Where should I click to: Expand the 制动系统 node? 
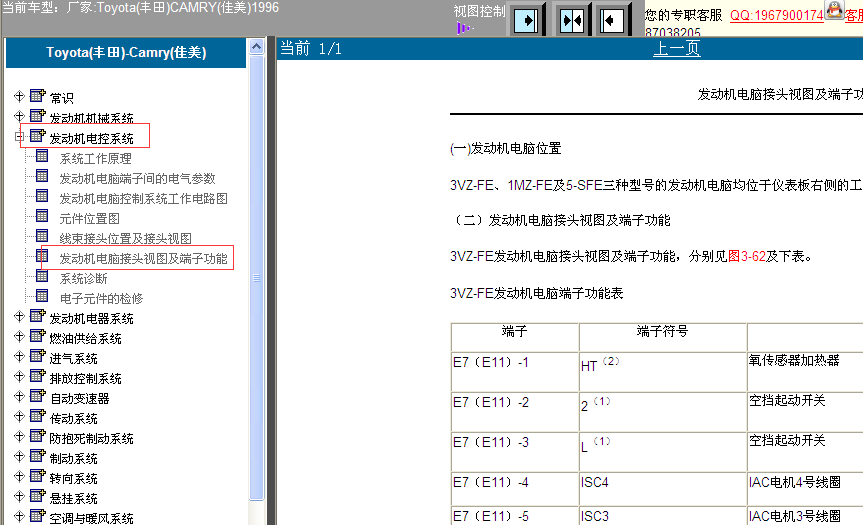tap(19, 456)
